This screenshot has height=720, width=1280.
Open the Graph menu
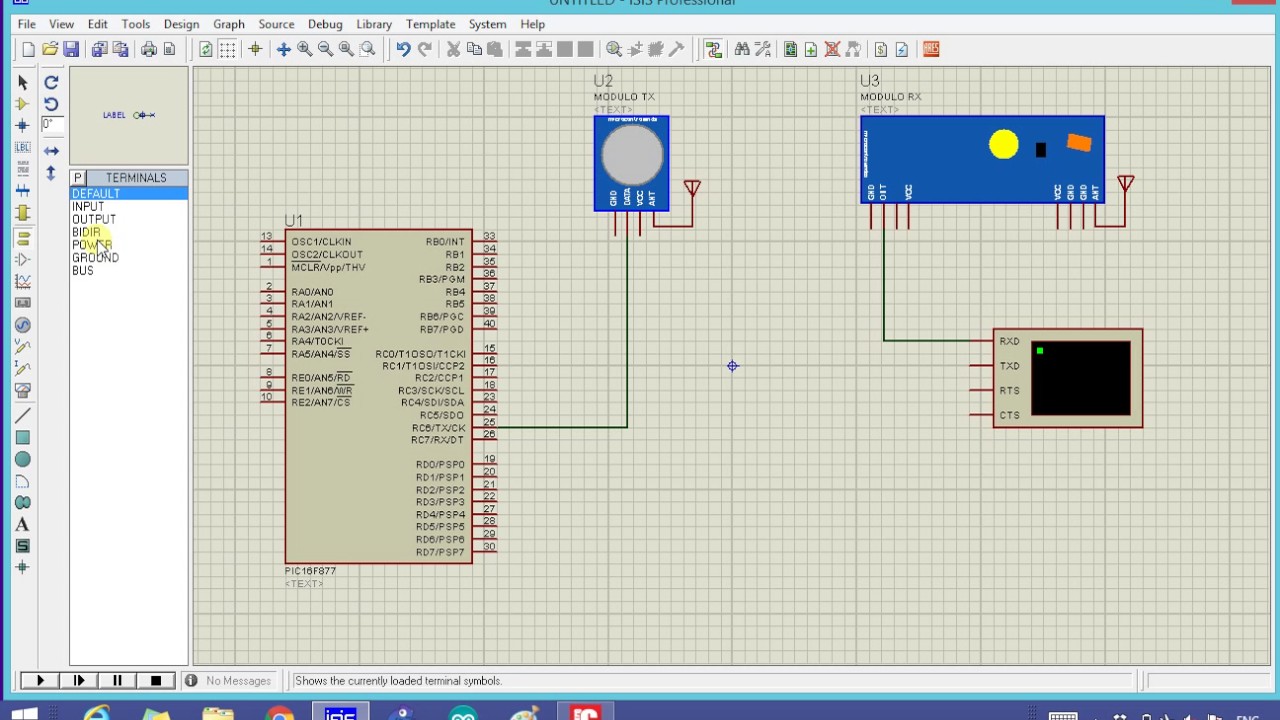228,24
